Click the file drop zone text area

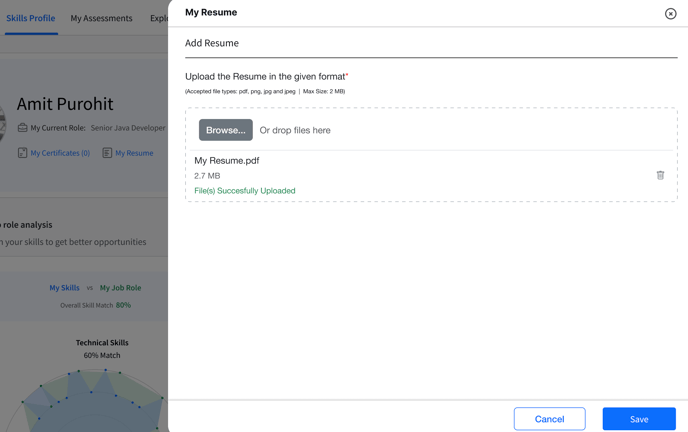click(295, 130)
